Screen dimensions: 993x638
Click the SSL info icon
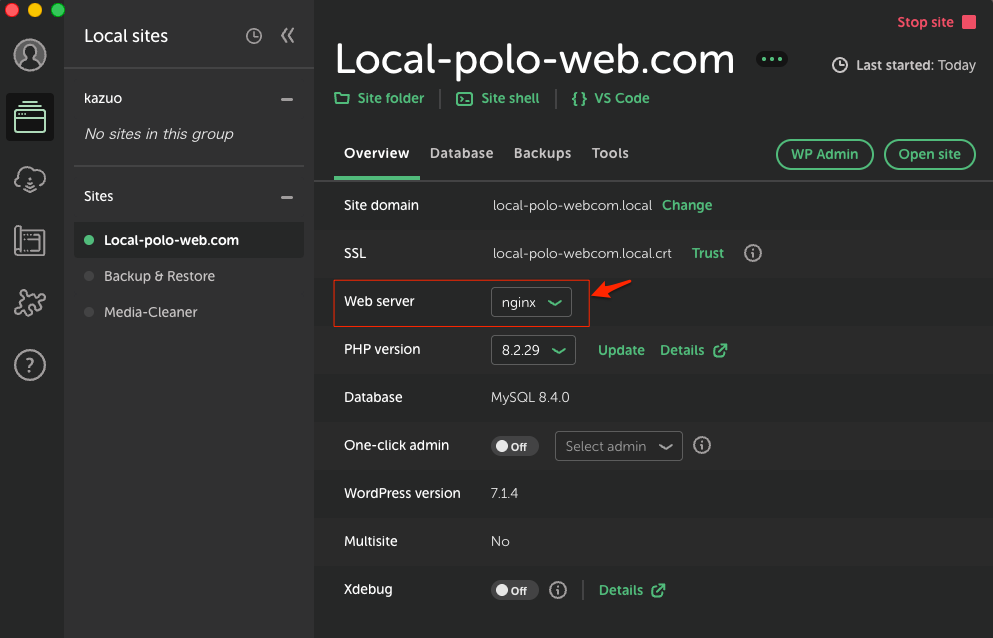(x=752, y=253)
